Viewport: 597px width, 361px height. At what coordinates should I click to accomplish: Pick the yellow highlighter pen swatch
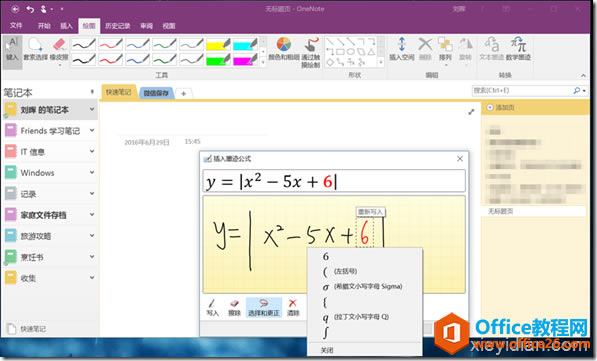(x=218, y=45)
